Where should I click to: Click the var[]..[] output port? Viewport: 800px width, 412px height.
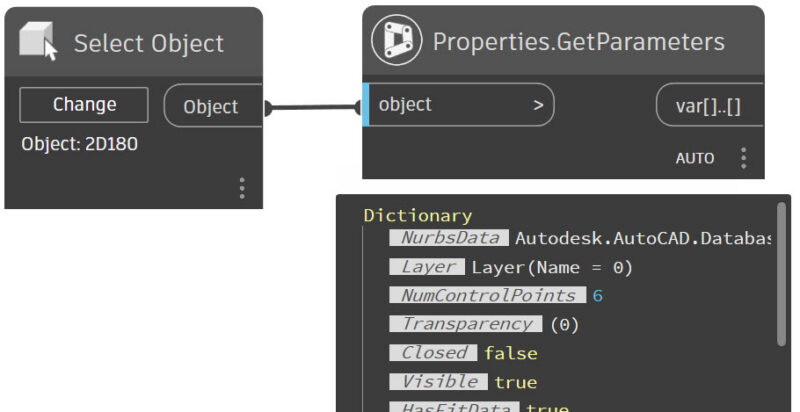709,106
